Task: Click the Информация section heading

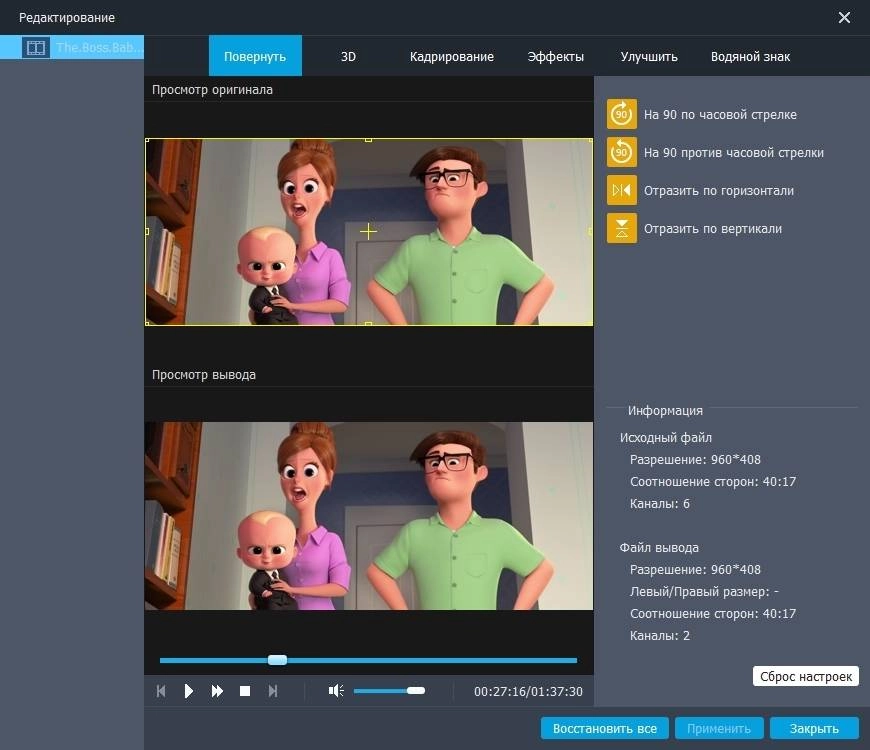Action: pos(665,411)
